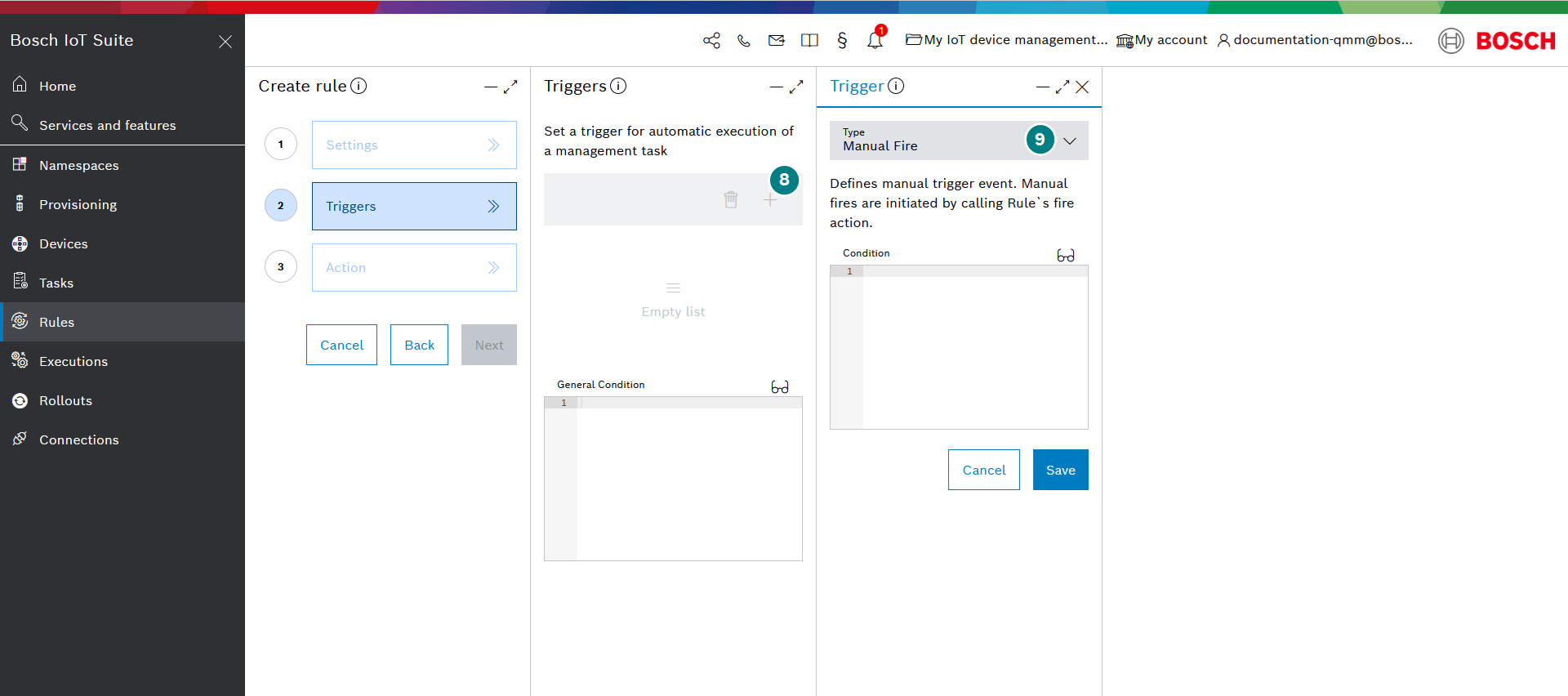Click the Connections plug icon
Viewport: 1568px width, 696px height.
tap(20, 439)
